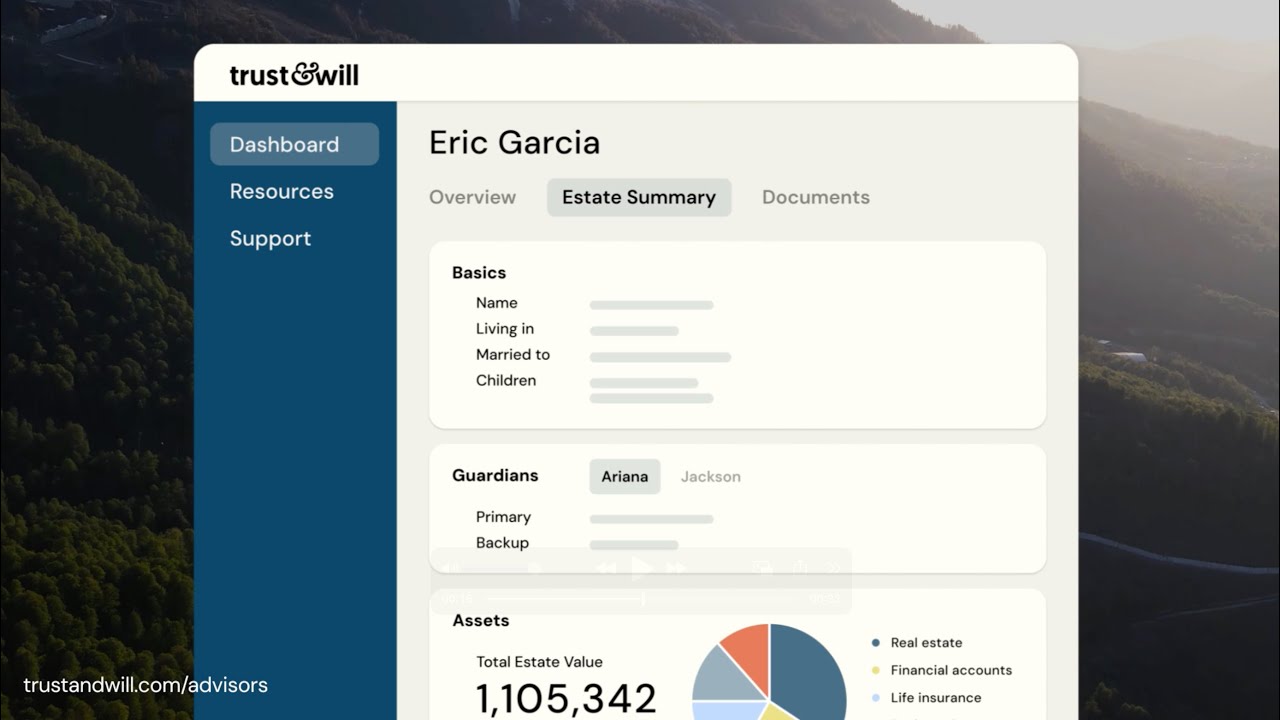This screenshot has height=720, width=1280.
Task: Click the Assets section heading
Action: point(481,620)
